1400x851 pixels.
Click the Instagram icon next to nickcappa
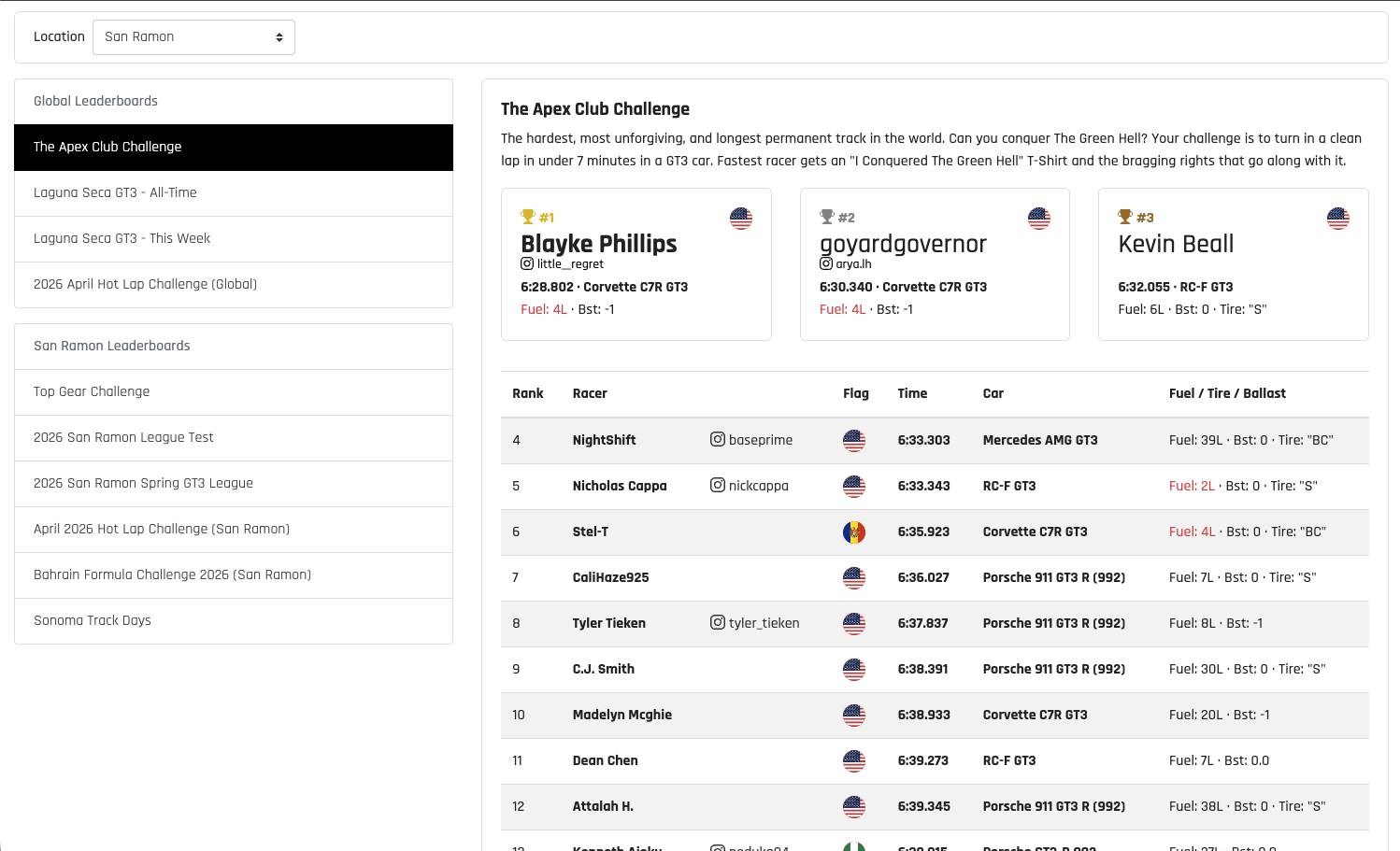[718, 486]
